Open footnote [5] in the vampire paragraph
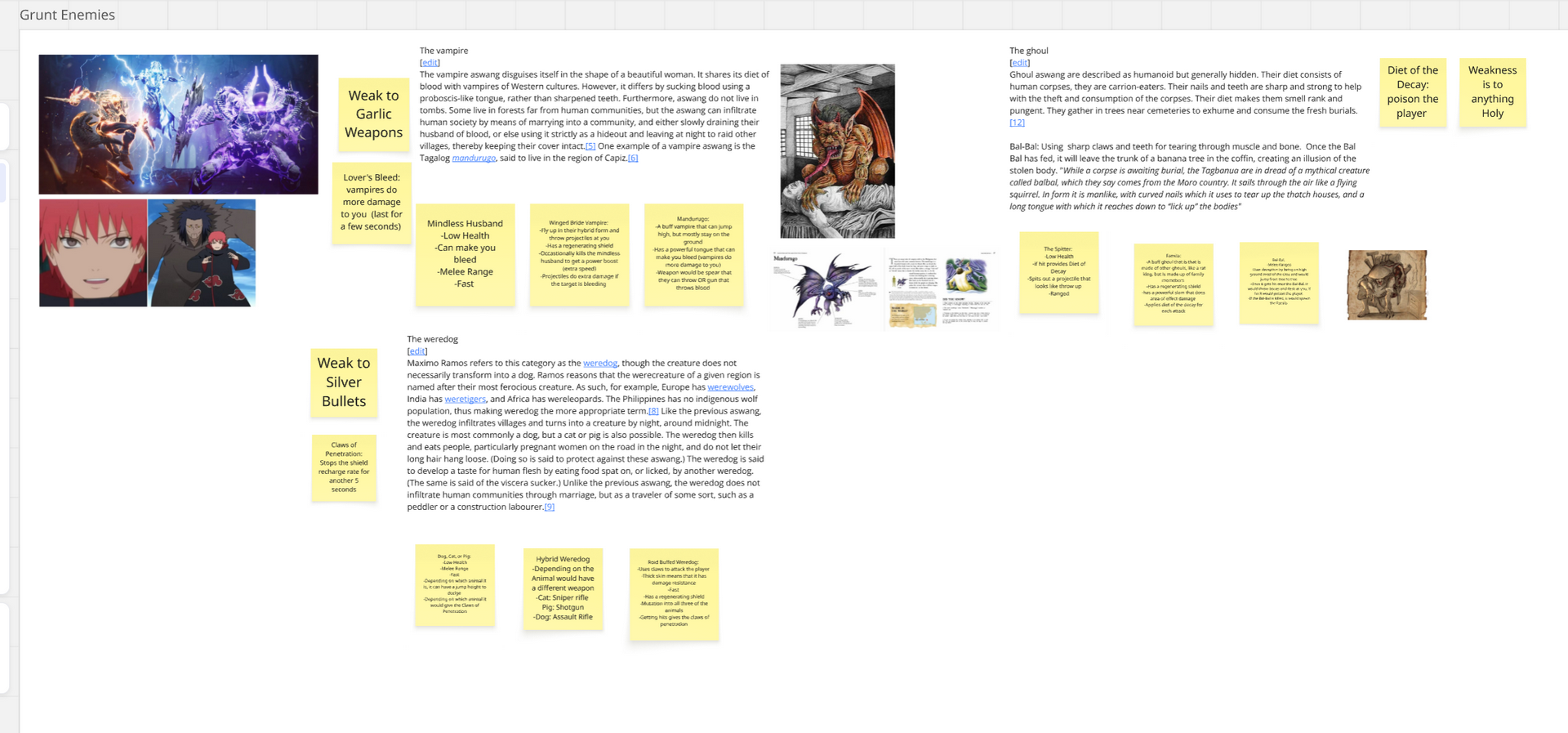 (590, 146)
